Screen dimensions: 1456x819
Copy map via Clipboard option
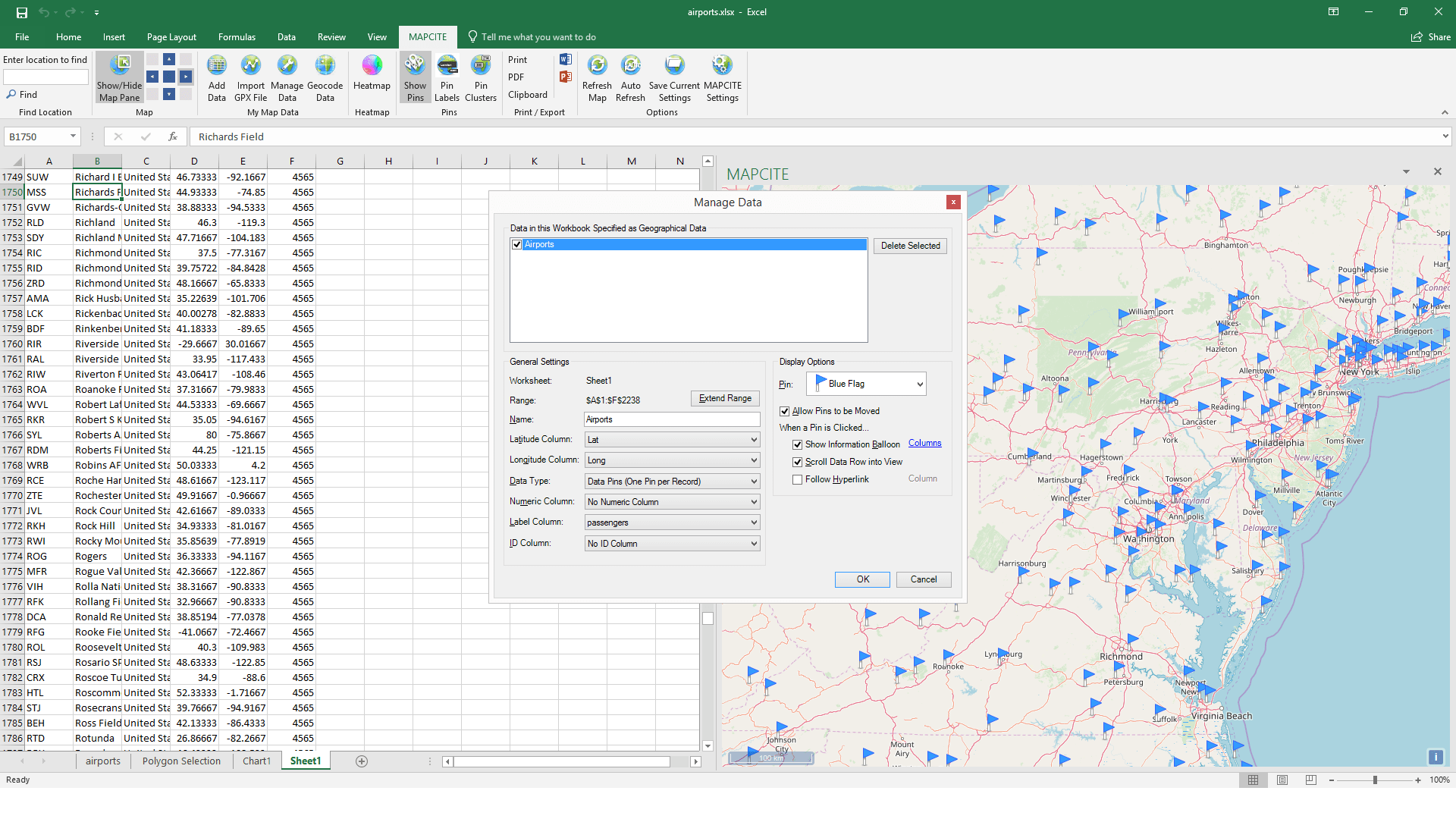point(528,95)
